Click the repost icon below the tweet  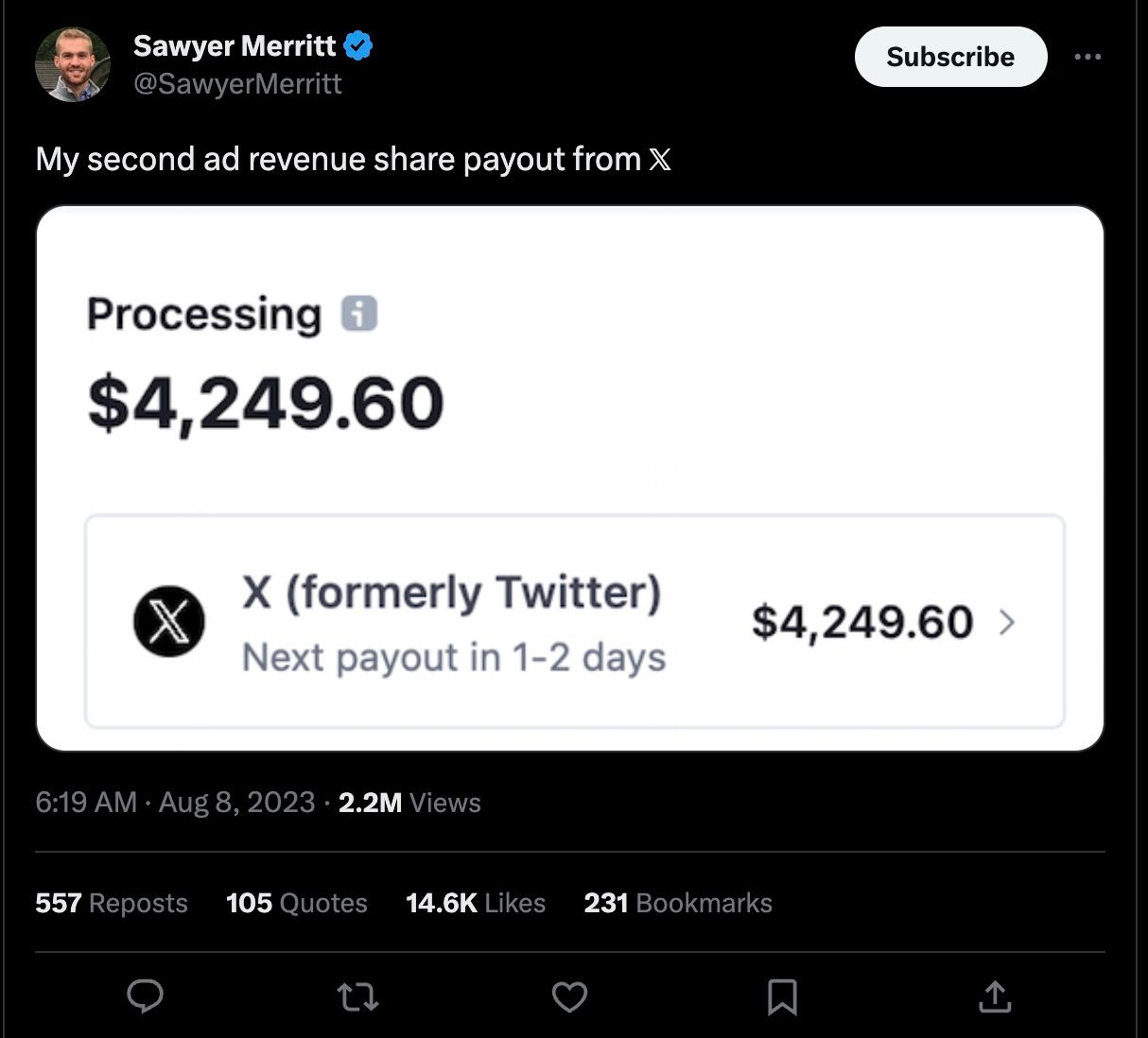point(357,996)
